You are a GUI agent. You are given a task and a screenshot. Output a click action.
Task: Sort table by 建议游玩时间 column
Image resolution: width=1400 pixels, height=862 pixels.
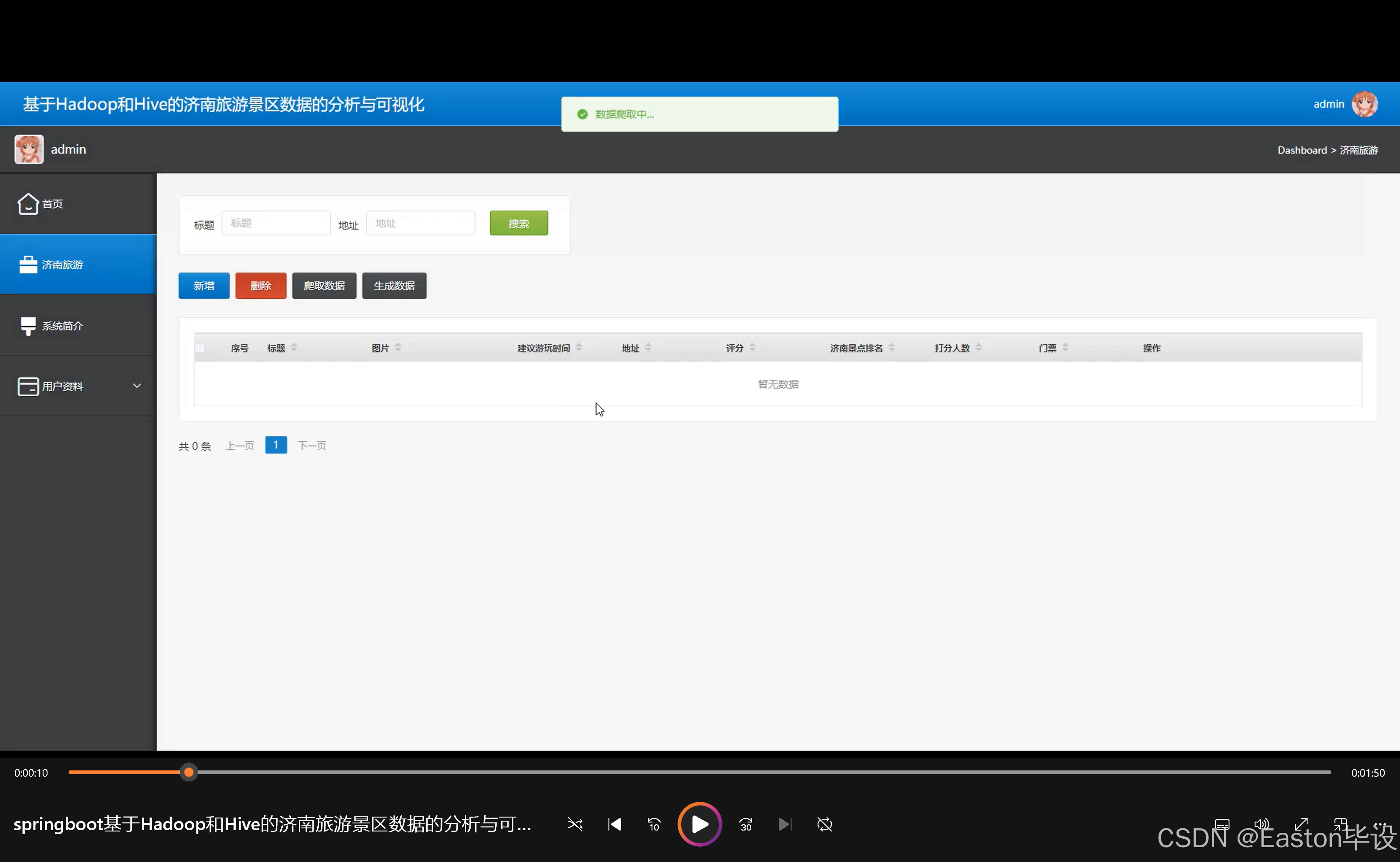[x=579, y=347]
